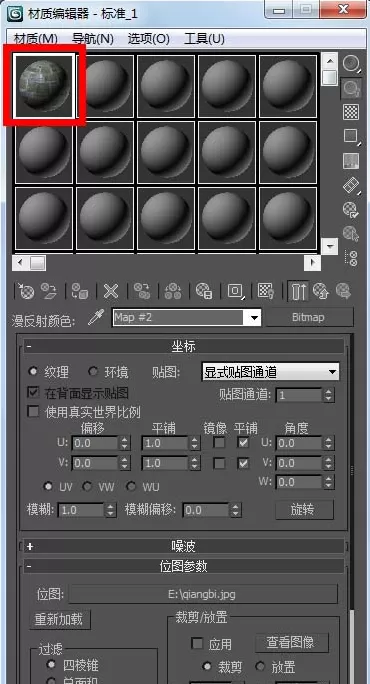This screenshot has height=684, width=370.
Task: Uncheck the V 平铺 tile checkbox
Action: (243, 463)
